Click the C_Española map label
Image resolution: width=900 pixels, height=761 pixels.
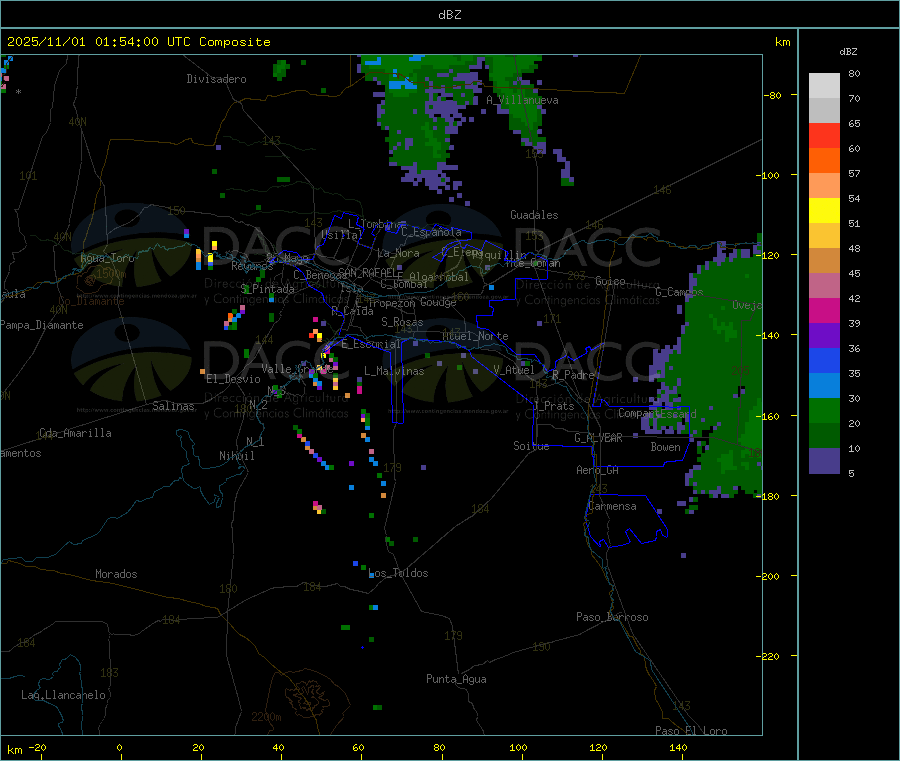(431, 232)
